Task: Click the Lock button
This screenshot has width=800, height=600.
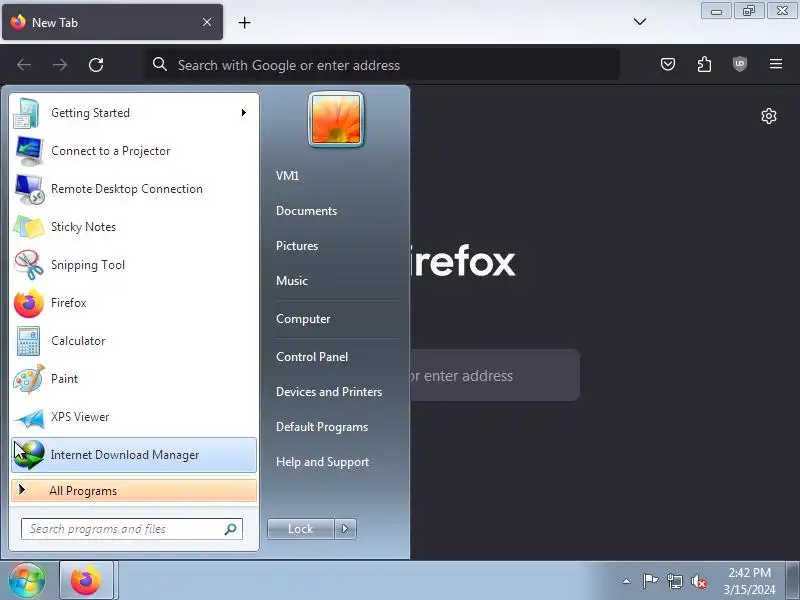Action: point(301,529)
